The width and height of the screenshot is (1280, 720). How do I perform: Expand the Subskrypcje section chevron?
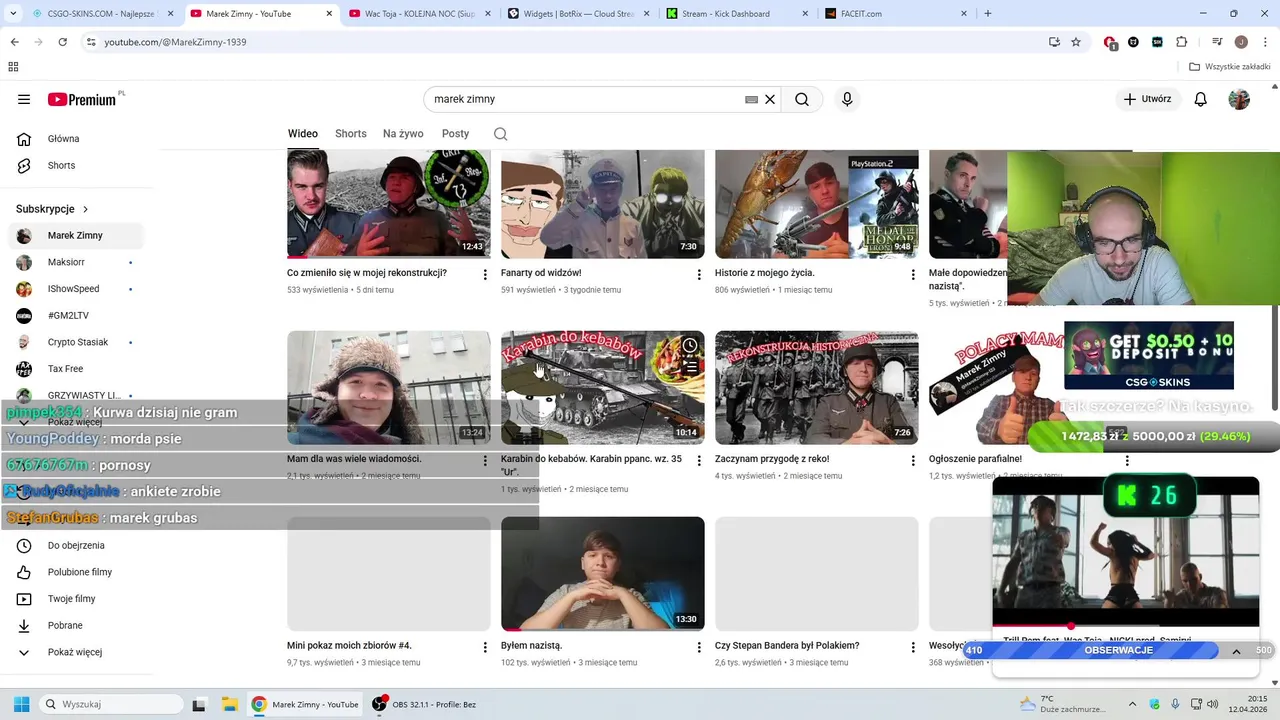click(x=85, y=209)
